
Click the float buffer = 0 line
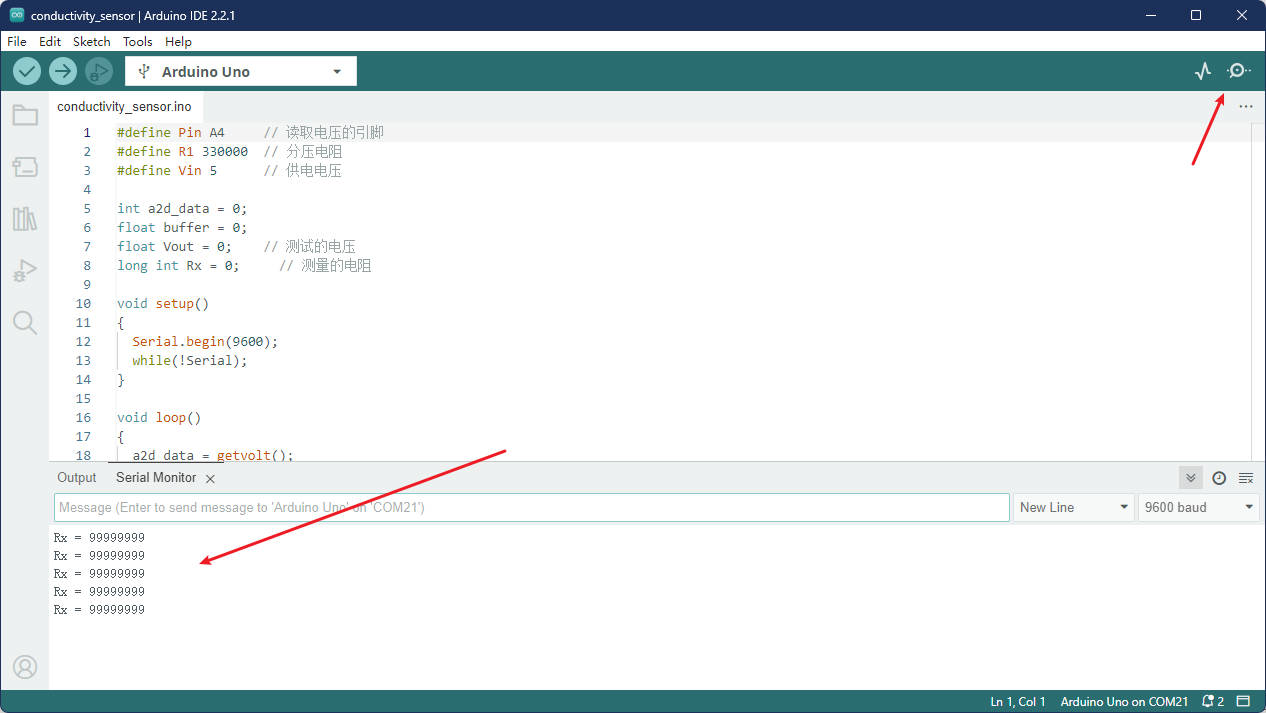coord(182,227)
